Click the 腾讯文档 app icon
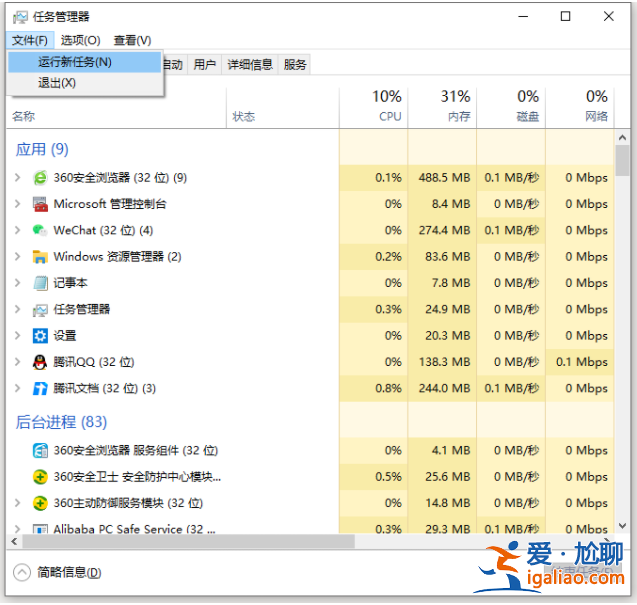Screen dimensions: 637x605 40,389
